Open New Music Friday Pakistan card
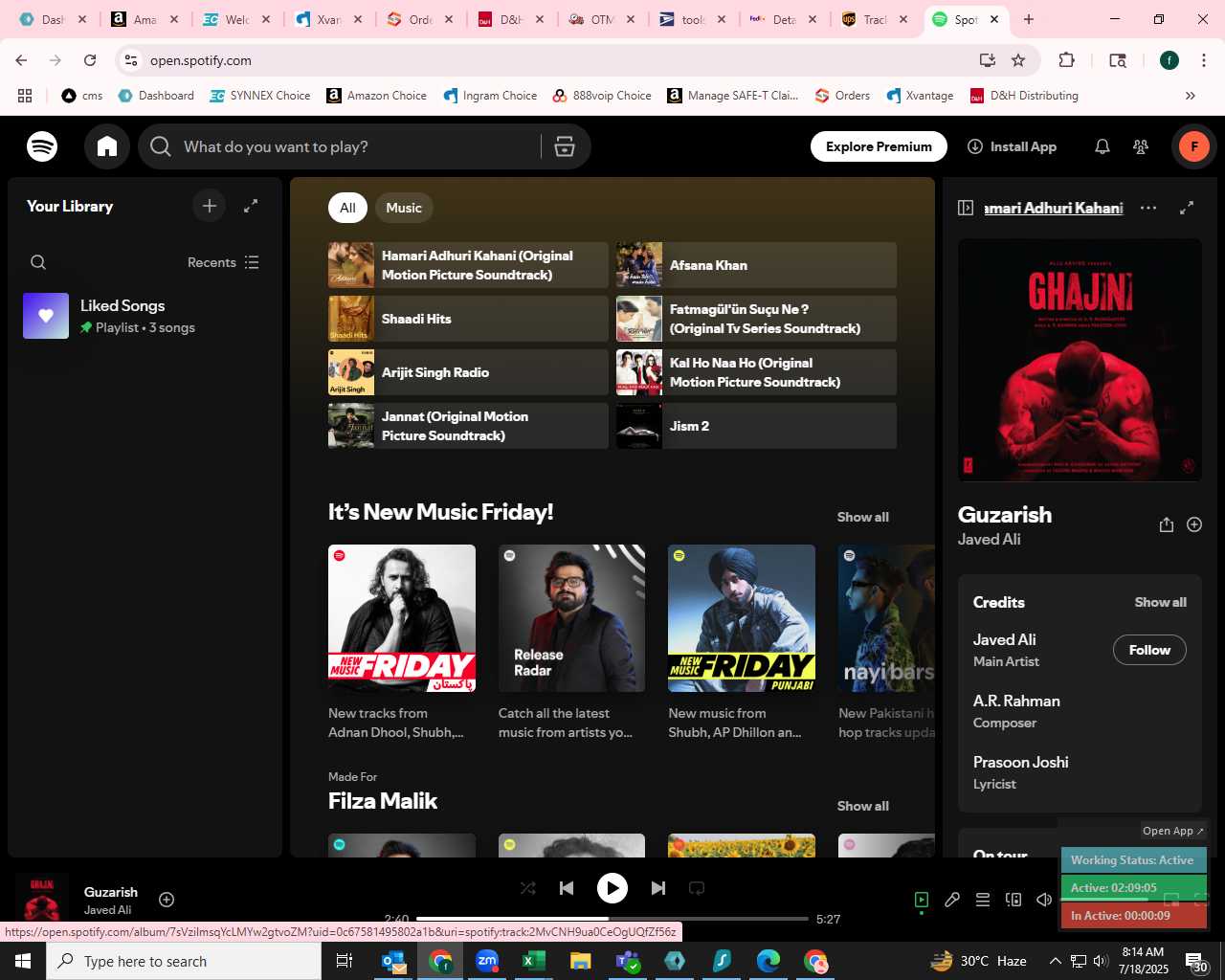This screenshot has width=1225, height=980. point(402,643)
